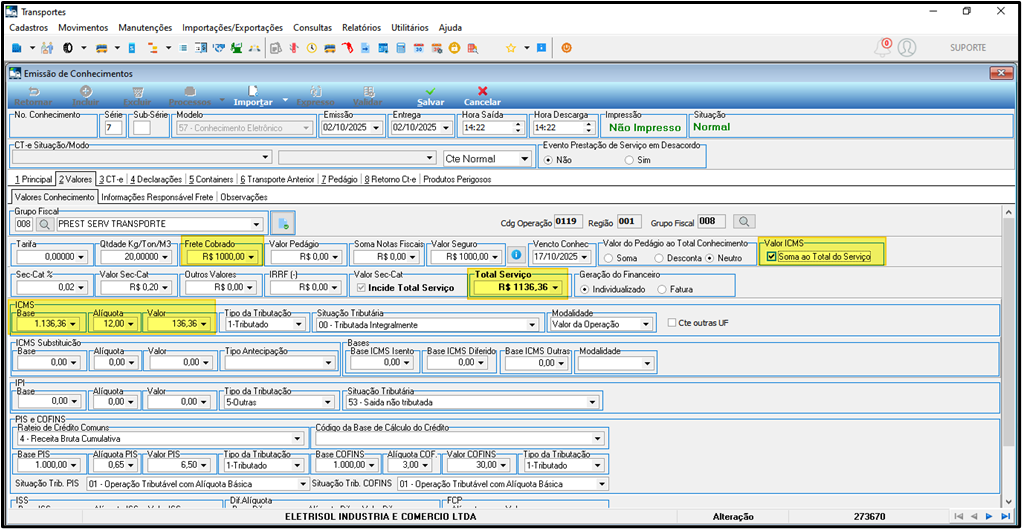Go to first record using the bottom navigation arrow
Image resolution: width=1022 pixels, height=529 pixels.
pos(958,517)
